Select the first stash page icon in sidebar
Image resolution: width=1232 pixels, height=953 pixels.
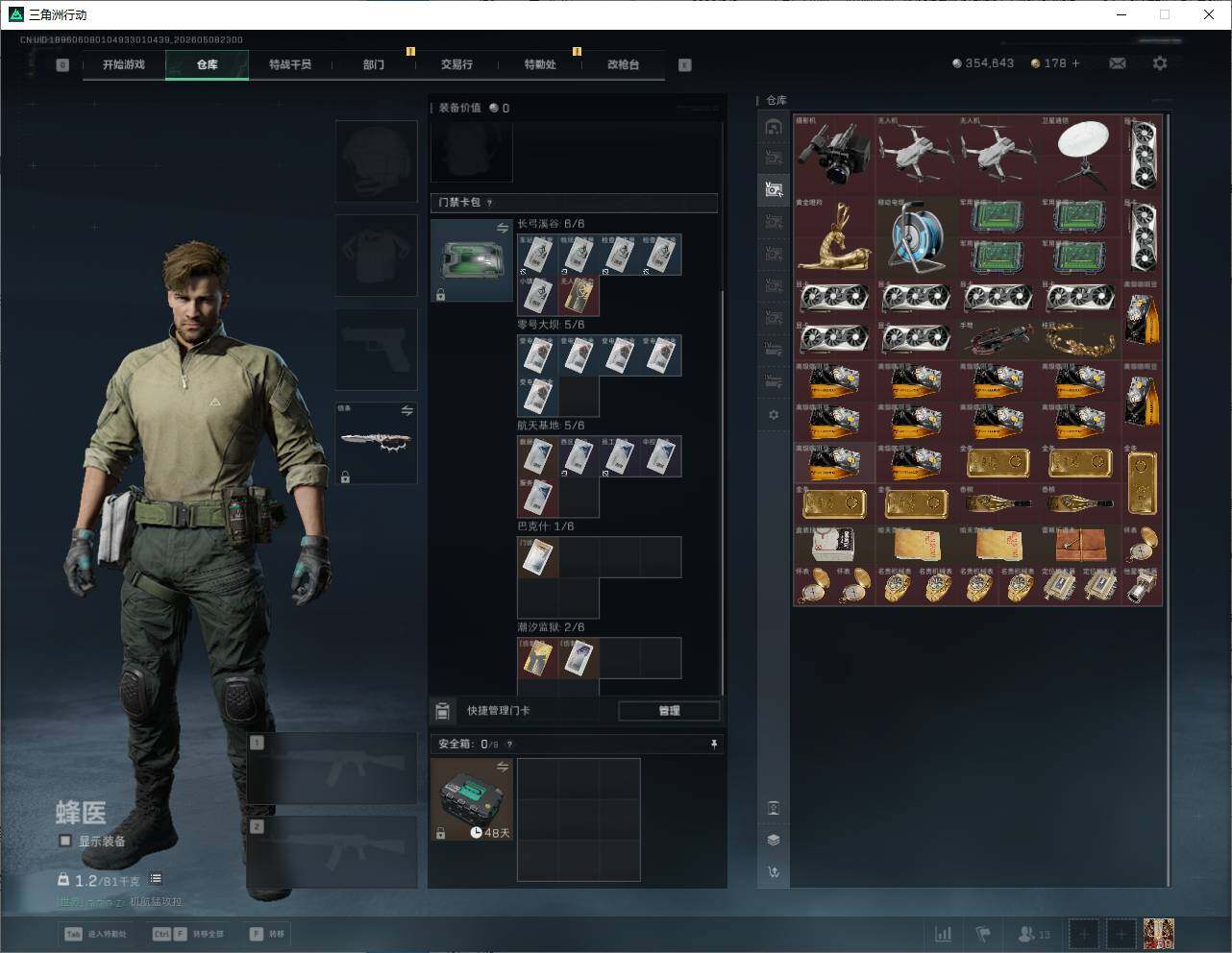(774, 127)
